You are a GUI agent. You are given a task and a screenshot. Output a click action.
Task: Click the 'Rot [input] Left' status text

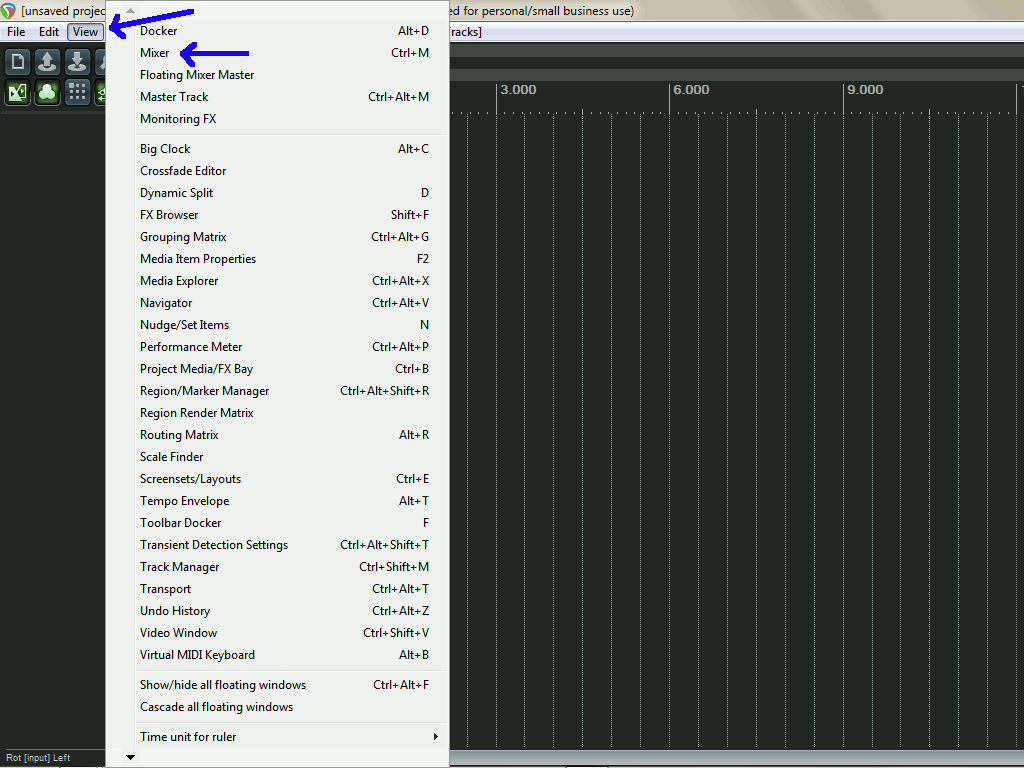click(38, 758)
